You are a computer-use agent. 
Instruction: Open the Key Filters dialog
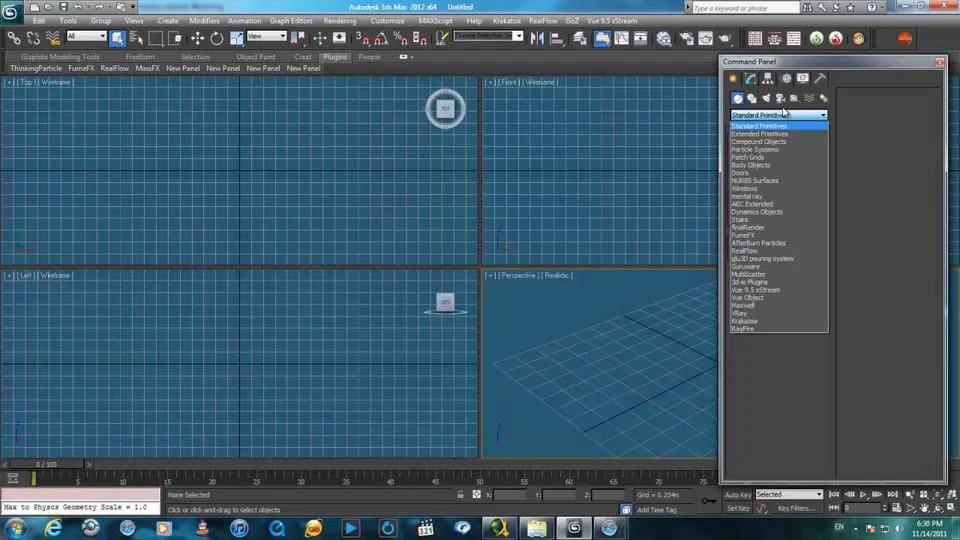(x=796, y=508)
